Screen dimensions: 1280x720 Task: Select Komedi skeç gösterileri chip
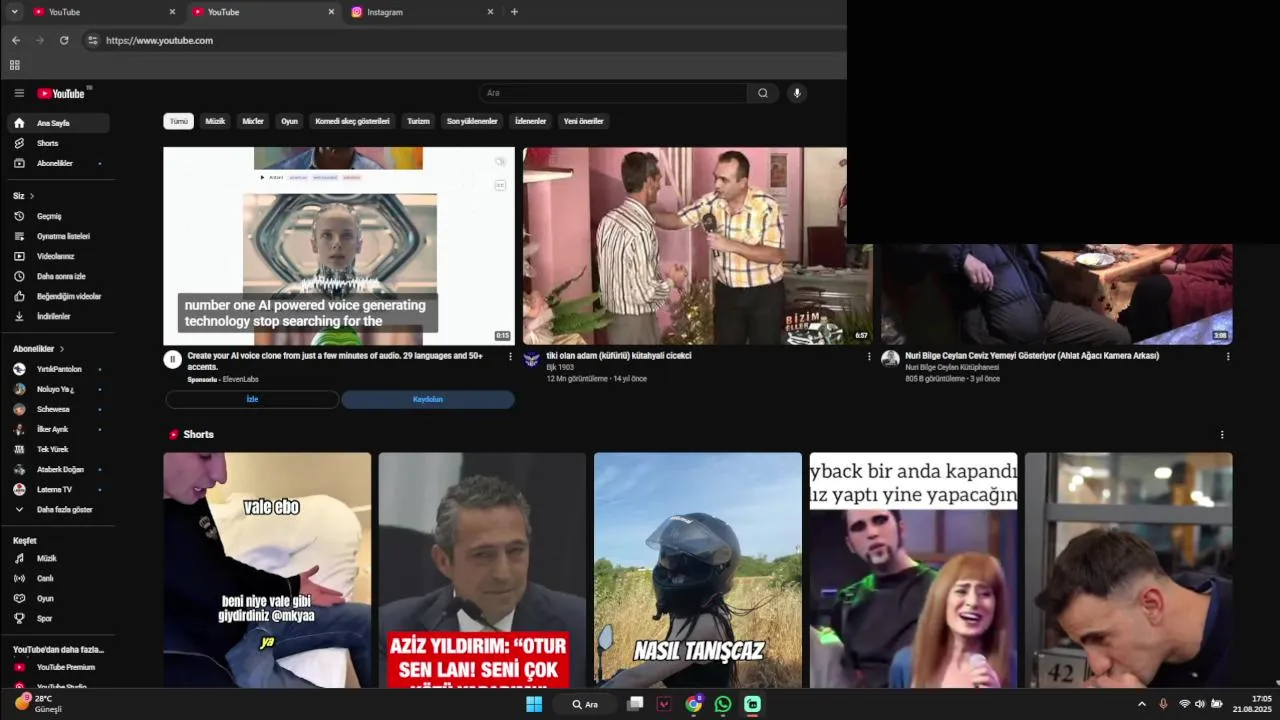(352, 121)
